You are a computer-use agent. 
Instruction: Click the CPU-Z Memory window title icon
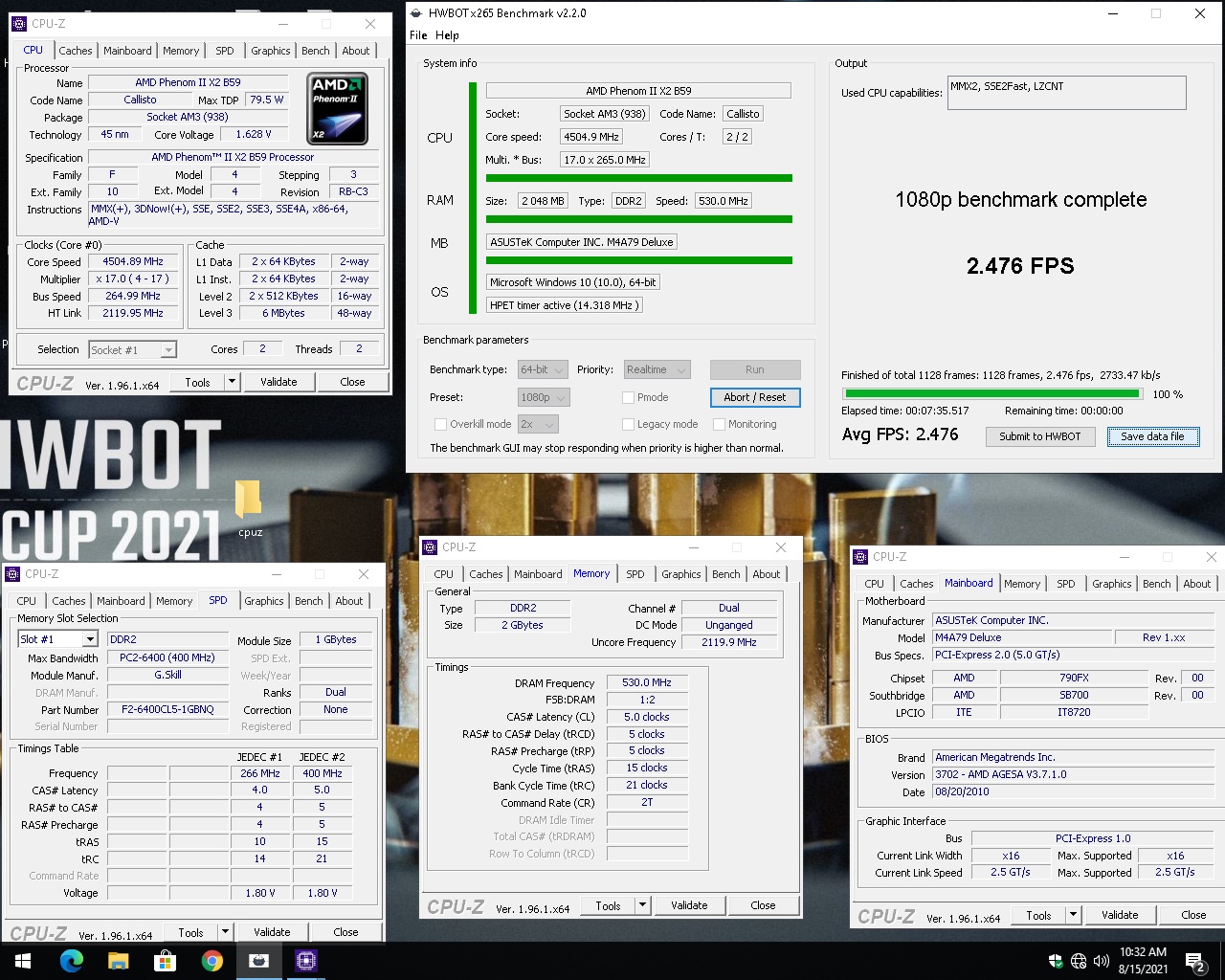[x=431, y=547]
